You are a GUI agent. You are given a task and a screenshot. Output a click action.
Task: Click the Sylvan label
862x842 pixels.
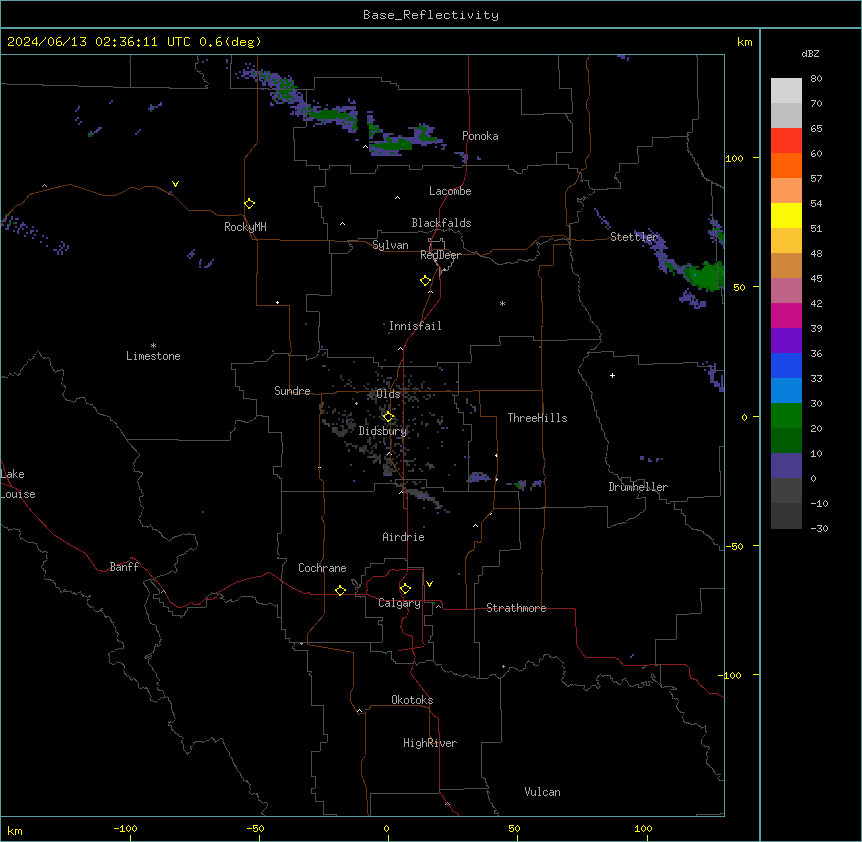pos(390,245)
